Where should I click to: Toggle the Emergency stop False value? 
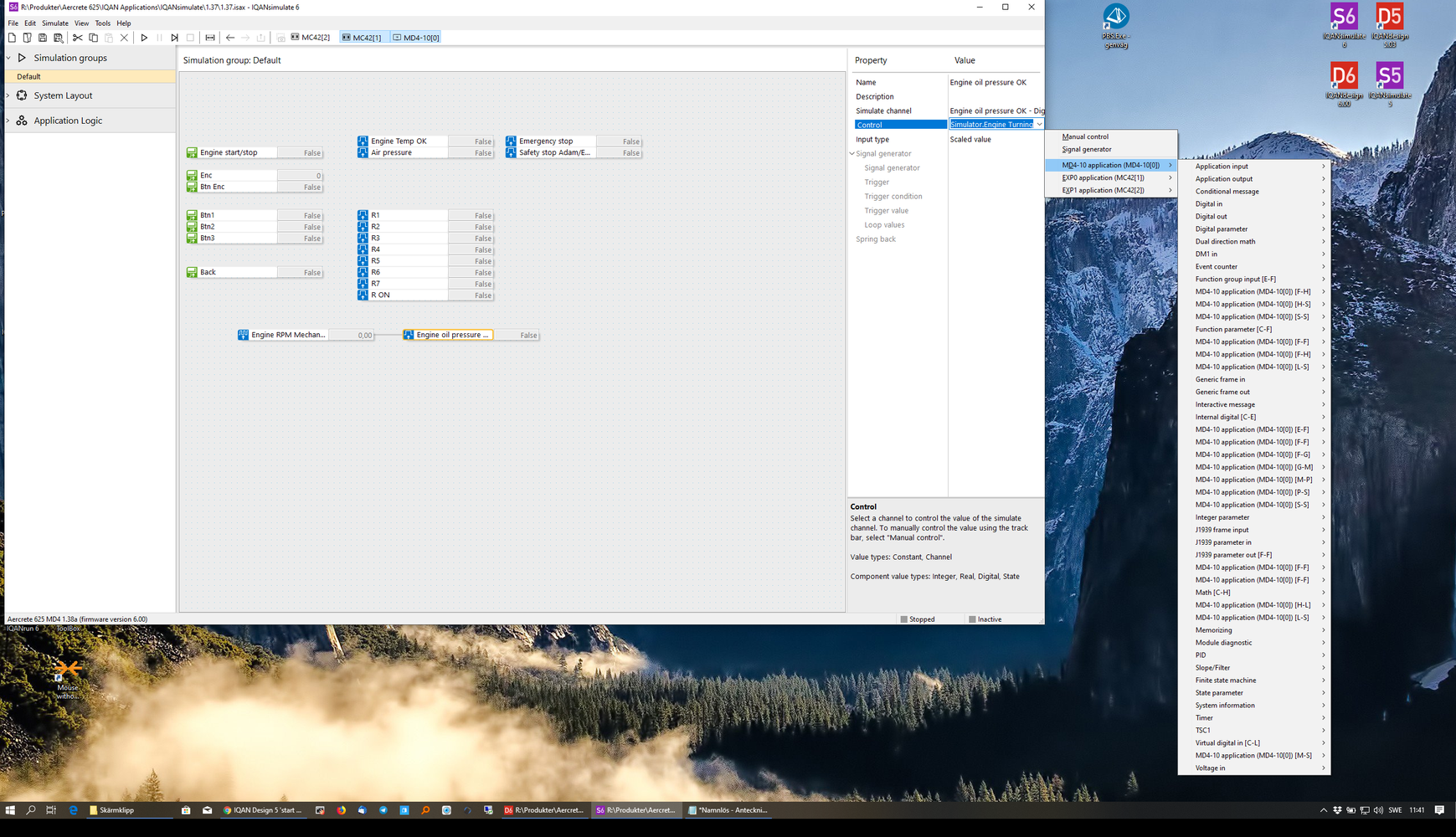pyautogui.click(x=619, y=141)
